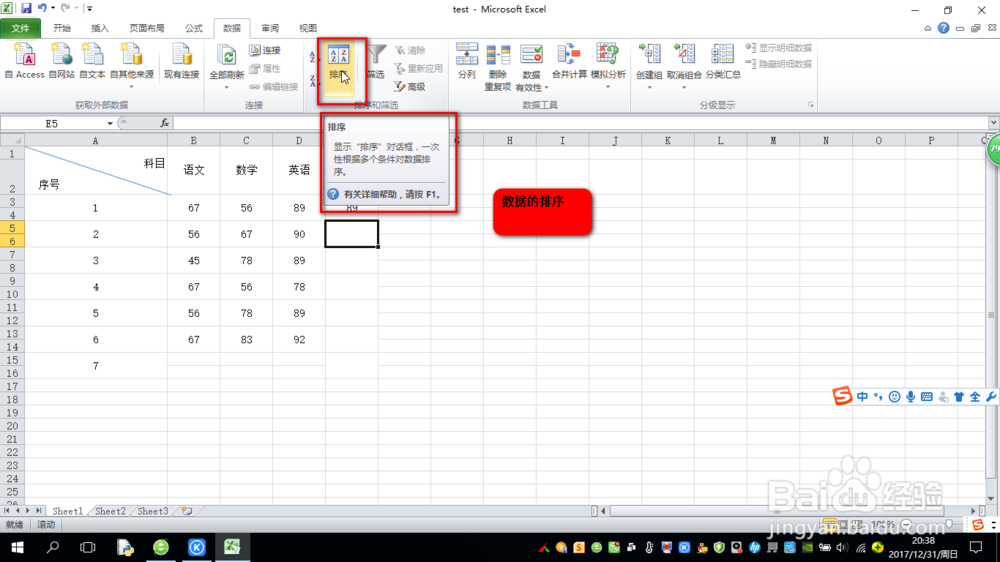Viewport: 1000px width, 562px height.
Task: Switch to Insert (插入) tab
Action: [100, 28]
